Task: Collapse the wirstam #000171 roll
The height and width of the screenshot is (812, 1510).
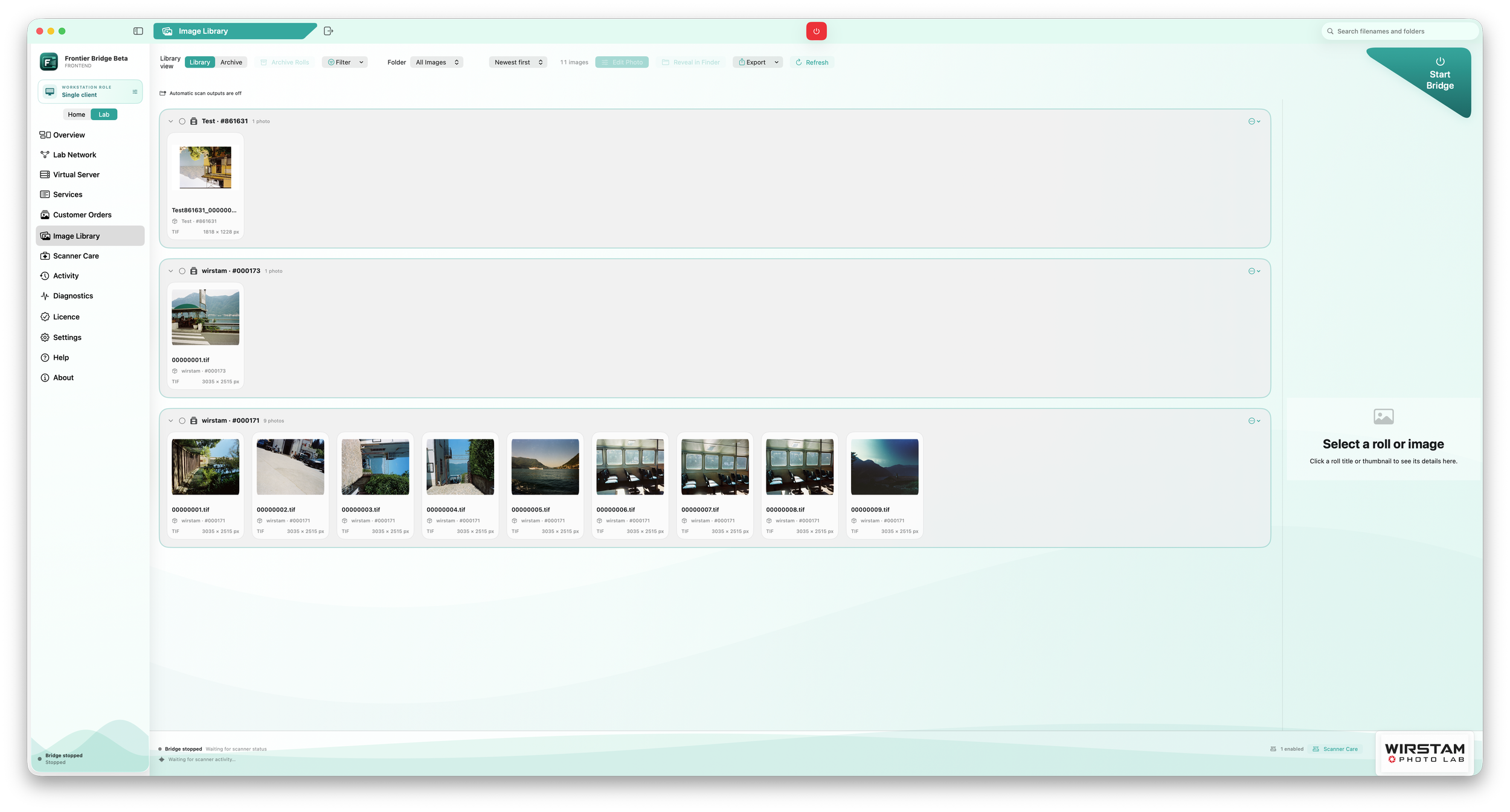Action: 170,421
